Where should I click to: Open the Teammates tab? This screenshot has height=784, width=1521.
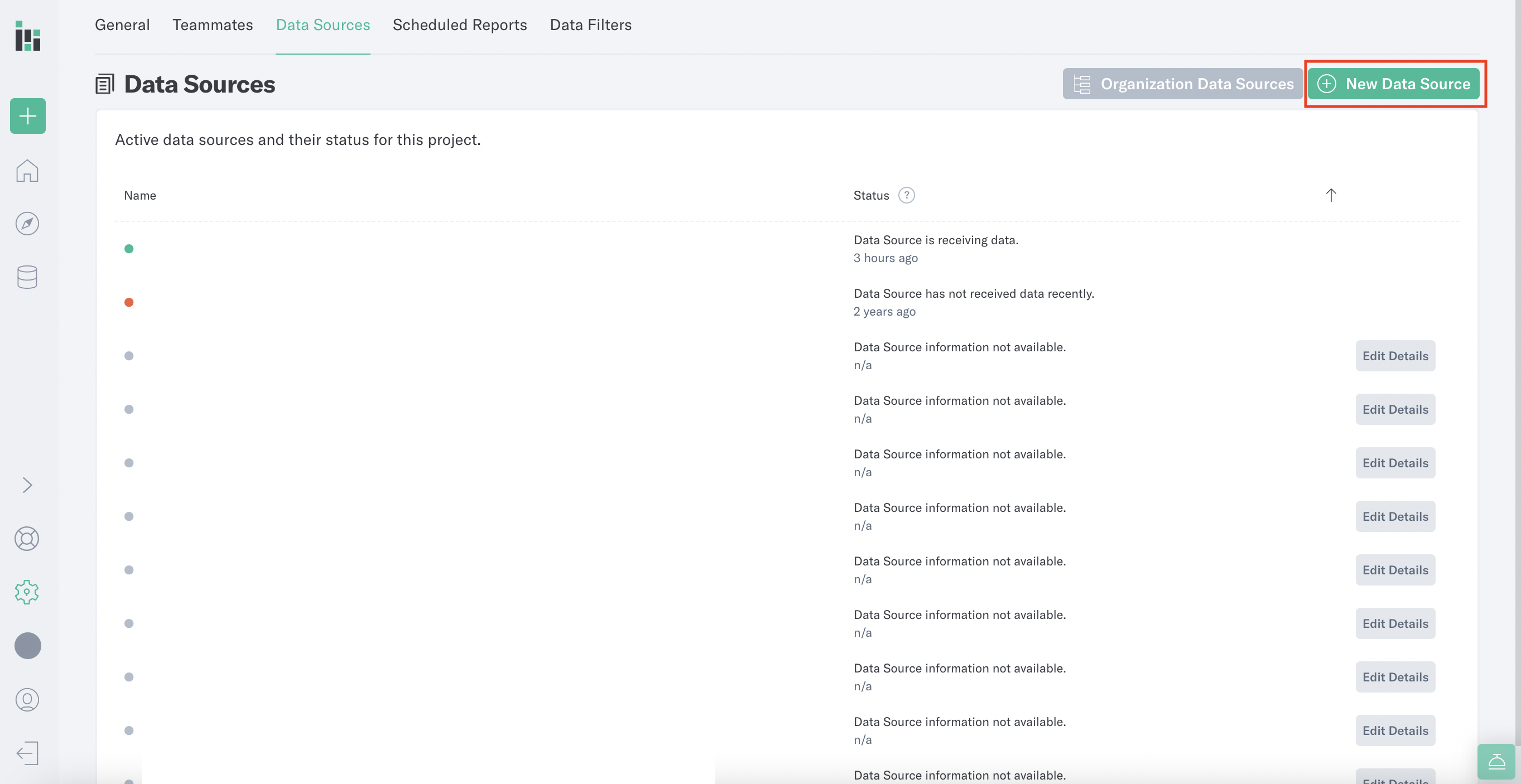(213, 25)
